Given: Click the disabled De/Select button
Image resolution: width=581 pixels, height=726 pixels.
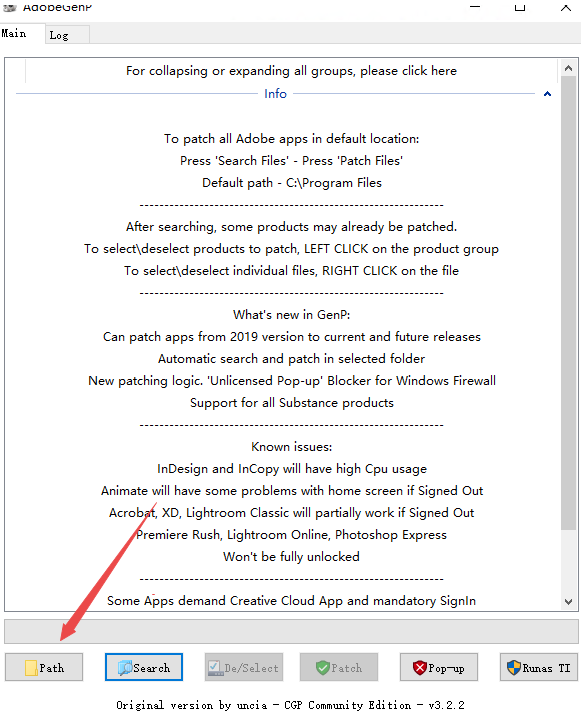Looking at the screenshot, I should [244, 667].
